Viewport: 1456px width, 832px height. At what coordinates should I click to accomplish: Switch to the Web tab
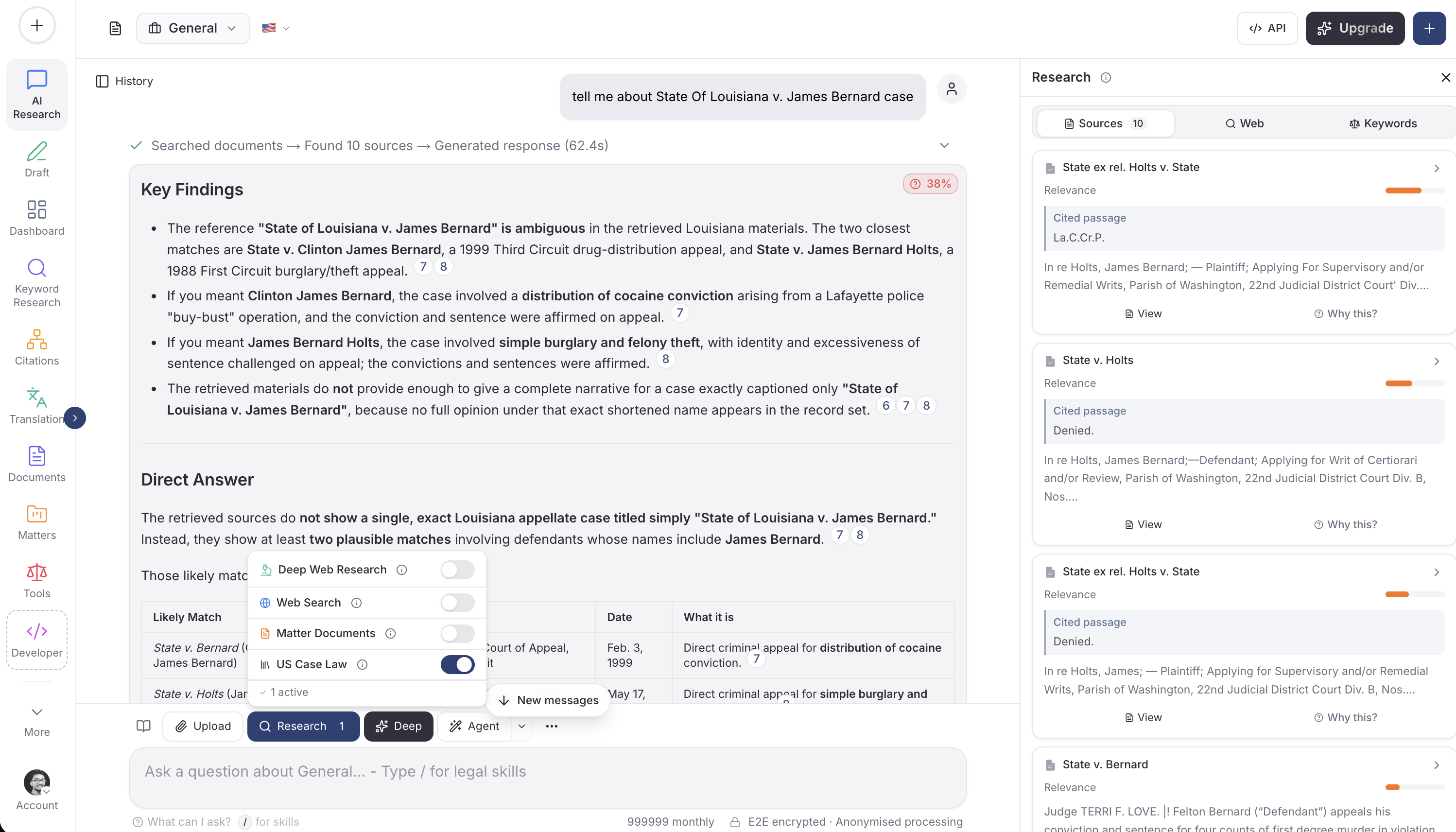point(1244,123)
